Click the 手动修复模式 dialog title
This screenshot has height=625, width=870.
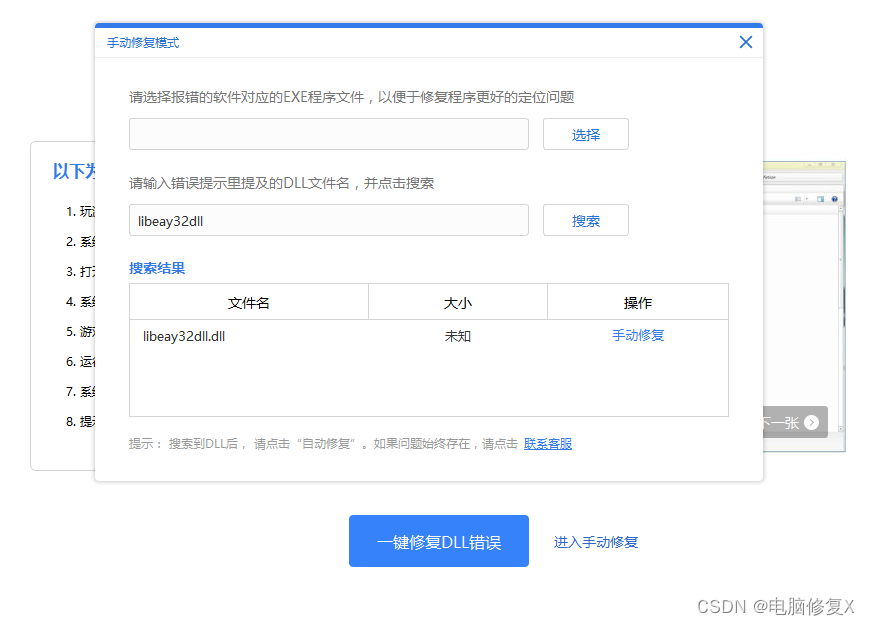[143, 43]
